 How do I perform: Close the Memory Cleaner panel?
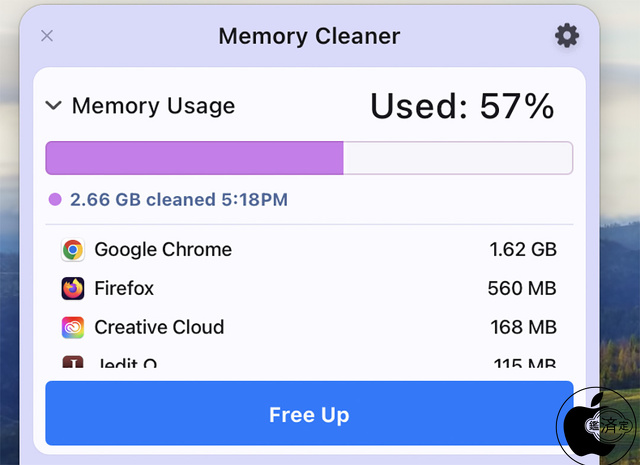[x=47, y=37]
